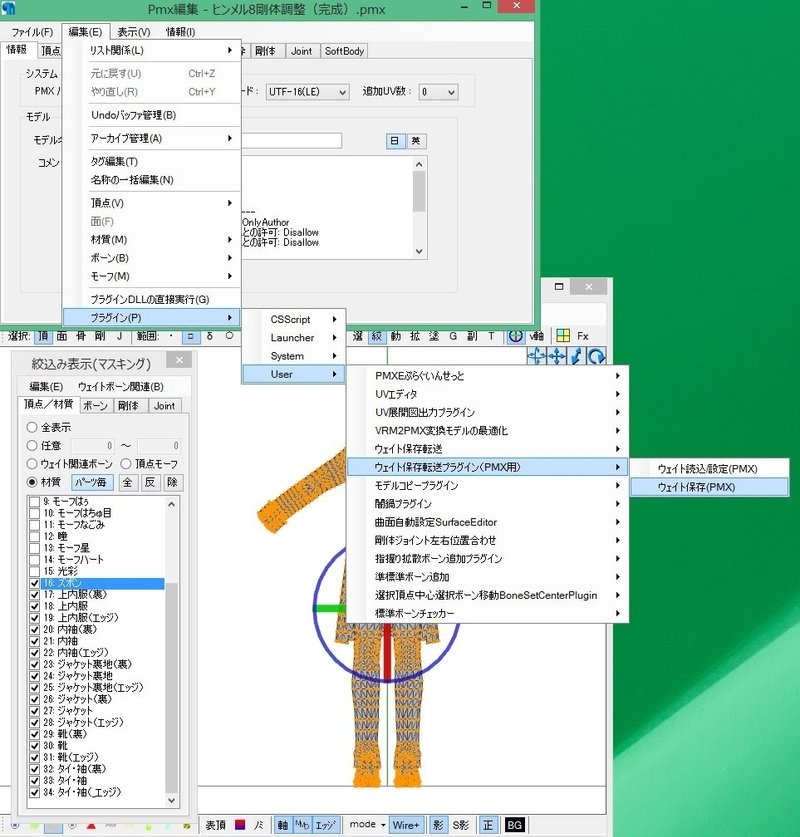Click the yellow grid view icon
Viewport: 800px width, 837px height.
click(563, 336)
